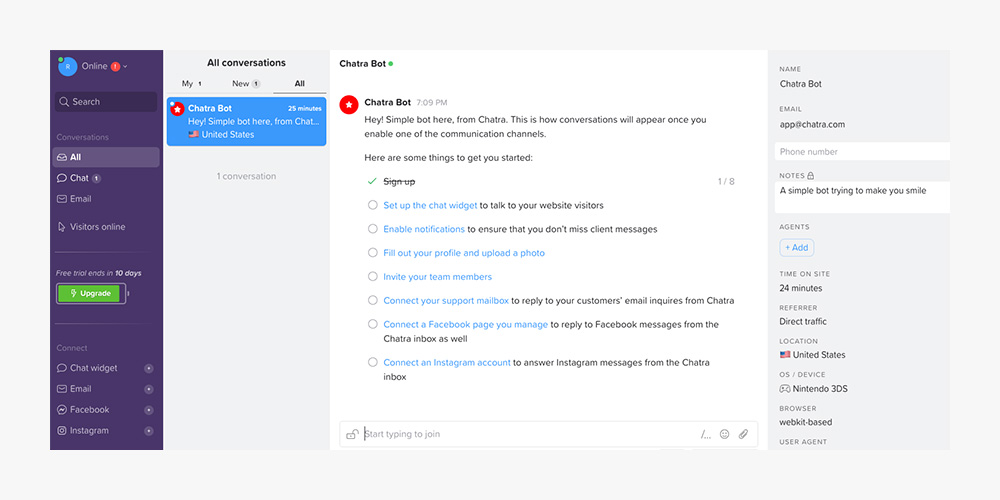Click the + Add agents button
Screen dimensions: 1000x500
pyautogui.click(x=797, y=247)
